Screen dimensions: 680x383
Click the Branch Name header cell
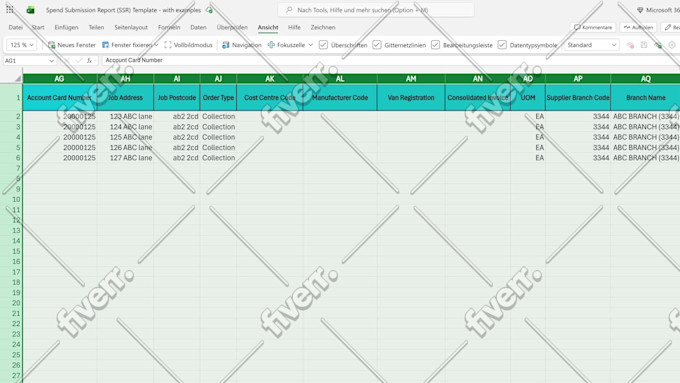click(645, 98)
